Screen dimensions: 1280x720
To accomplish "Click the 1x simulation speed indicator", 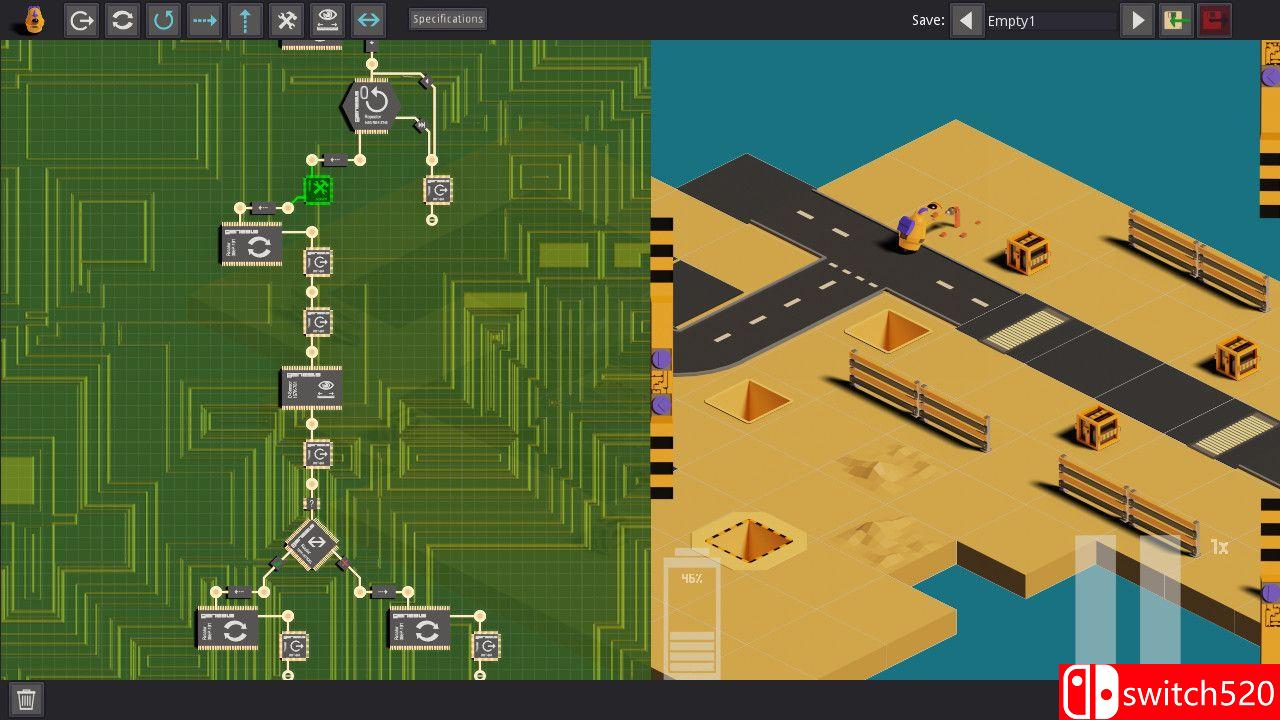I will [x=1219, y=547].
